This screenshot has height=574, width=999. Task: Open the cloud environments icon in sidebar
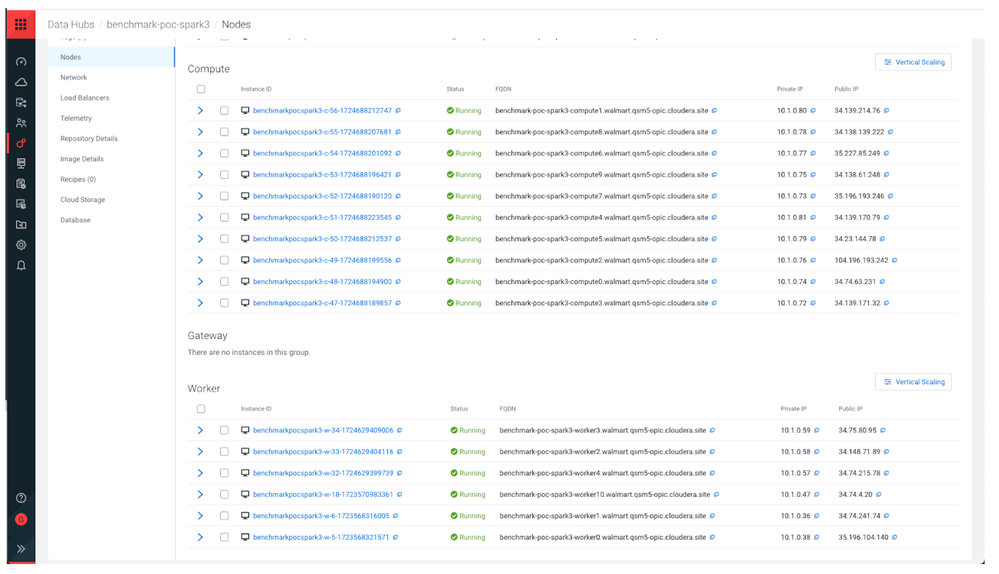(21, 82)
